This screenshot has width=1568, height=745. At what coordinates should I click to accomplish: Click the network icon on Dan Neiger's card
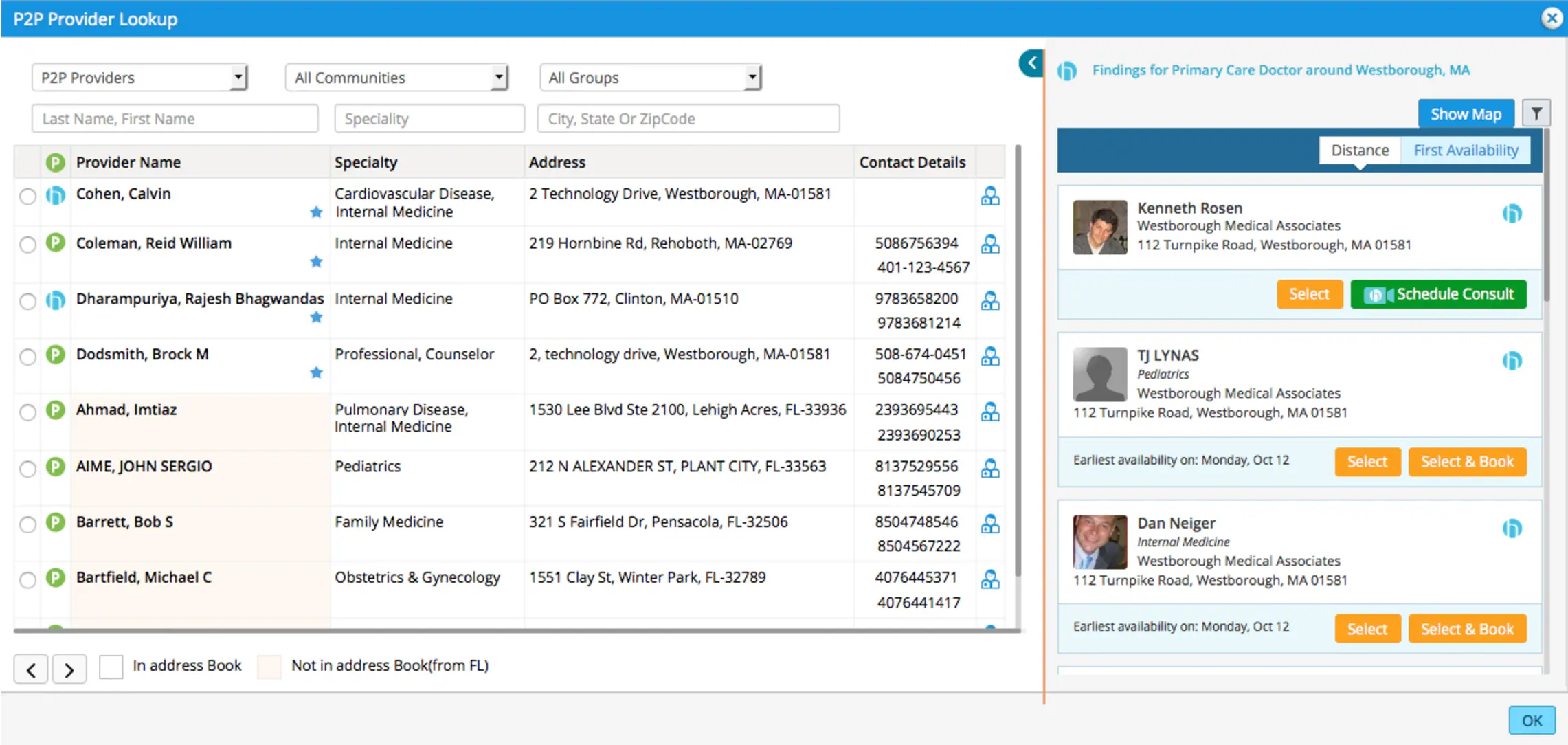pyautogui.click(x=1512, y=529)
